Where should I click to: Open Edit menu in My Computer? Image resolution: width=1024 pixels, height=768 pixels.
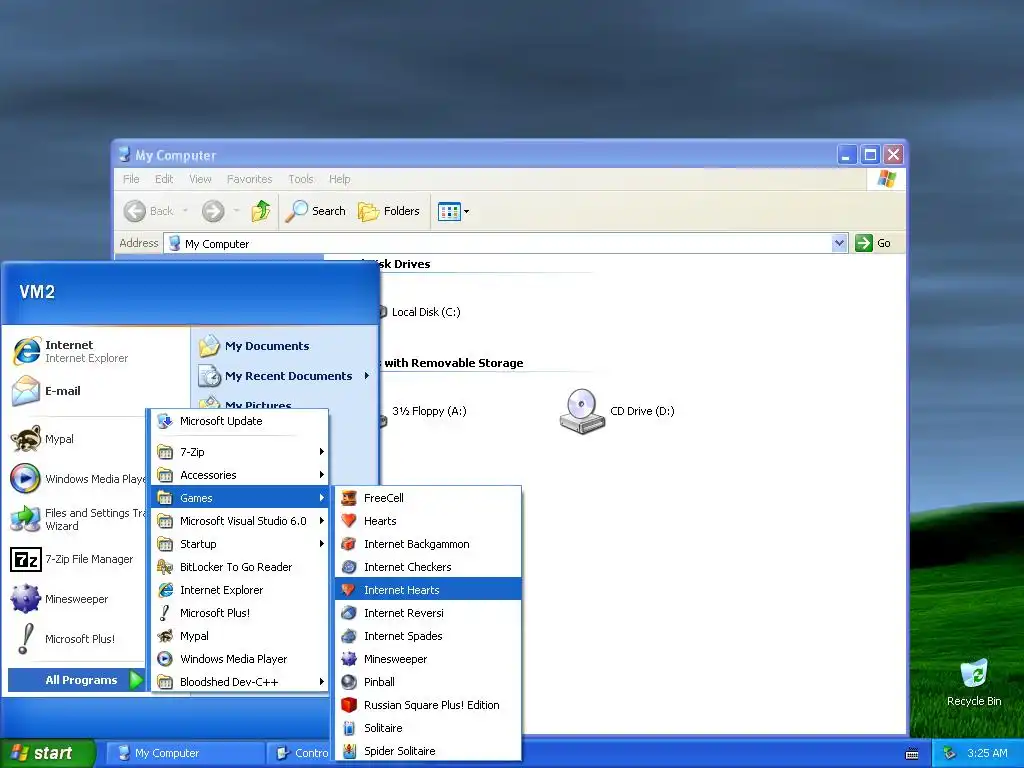(164, 179)
